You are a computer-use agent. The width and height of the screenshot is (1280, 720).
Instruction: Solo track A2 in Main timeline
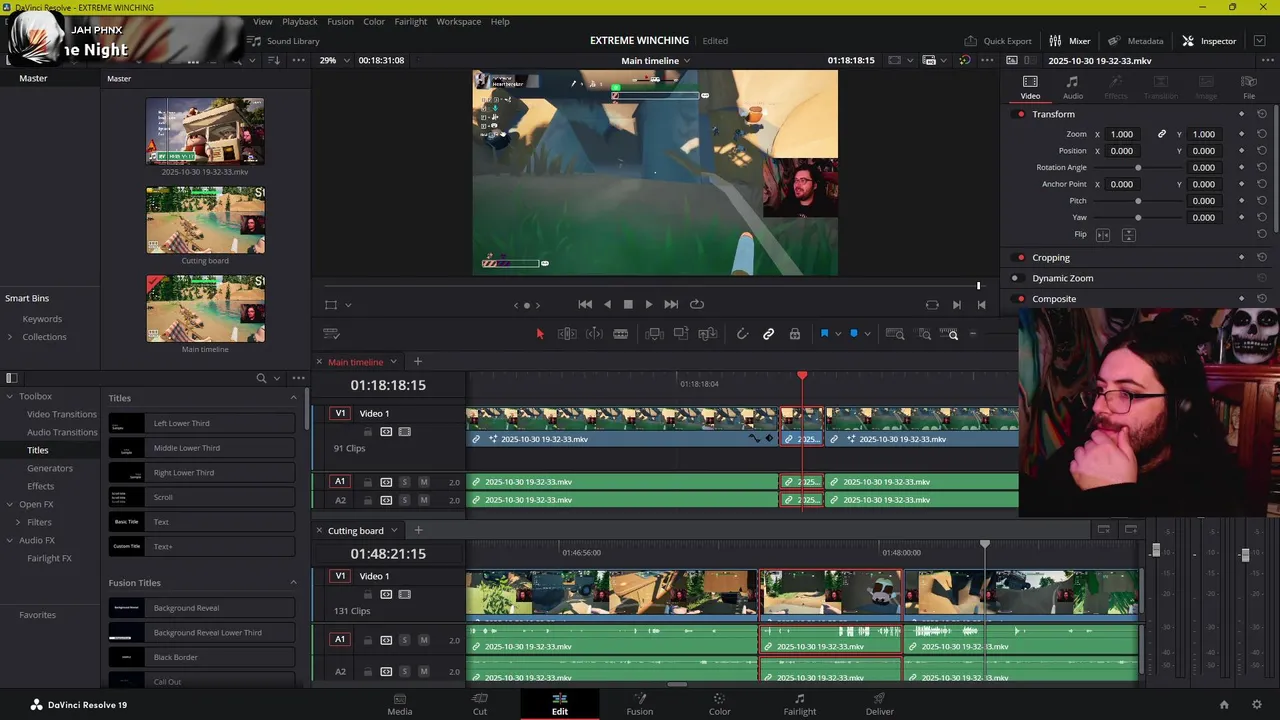(x=404, y=500)
